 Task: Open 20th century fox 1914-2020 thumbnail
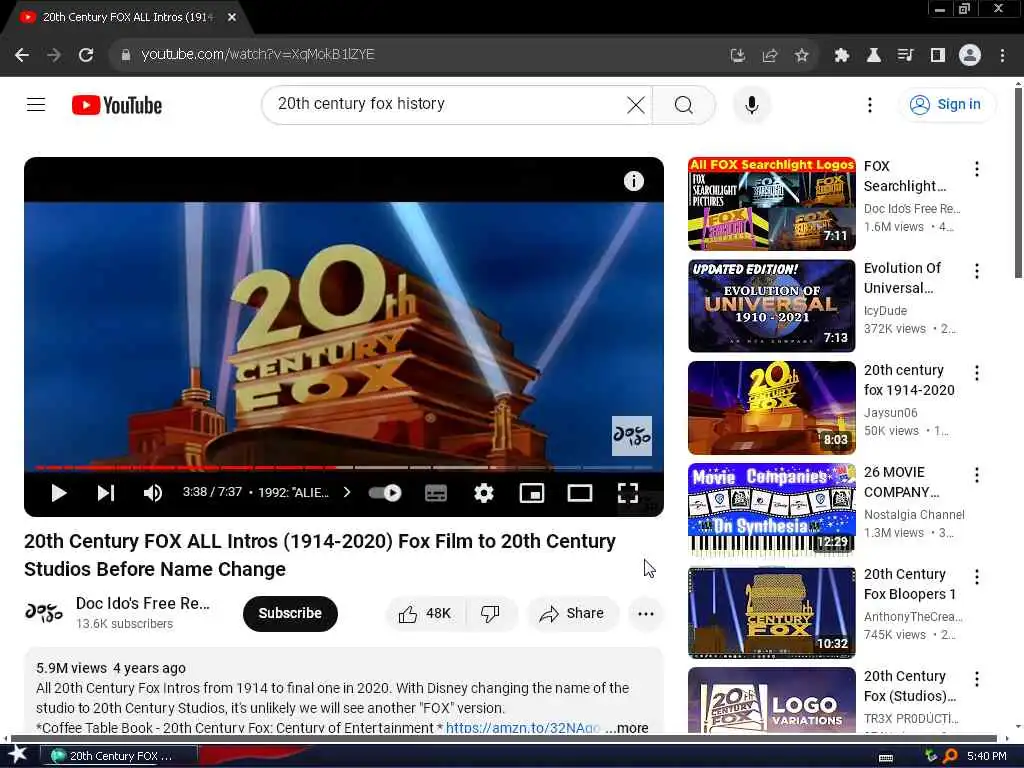(771, 408)
